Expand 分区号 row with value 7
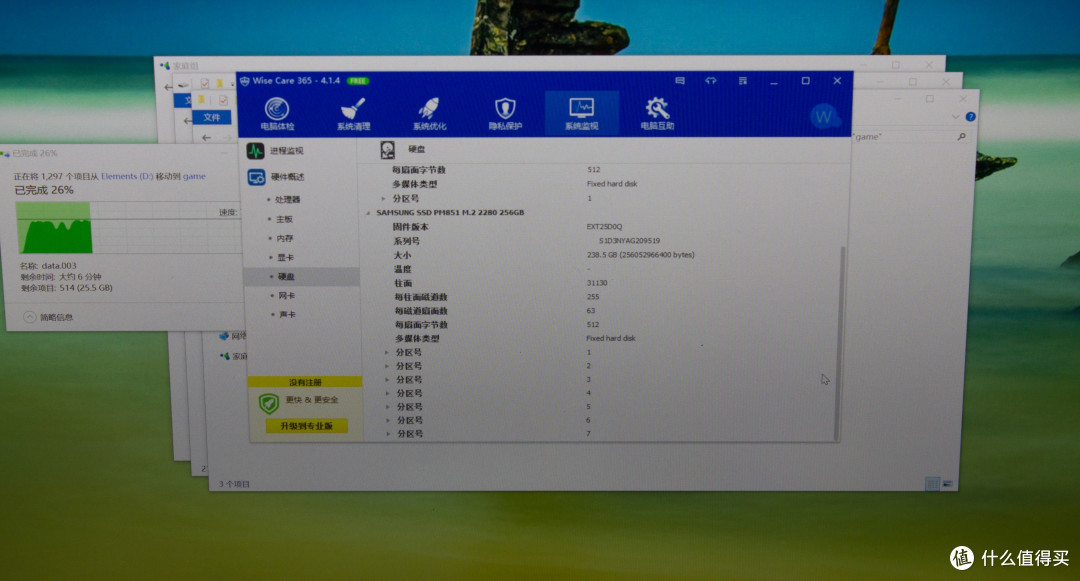The width and height of the screenshot is (1080, 581). click(389, 434)
